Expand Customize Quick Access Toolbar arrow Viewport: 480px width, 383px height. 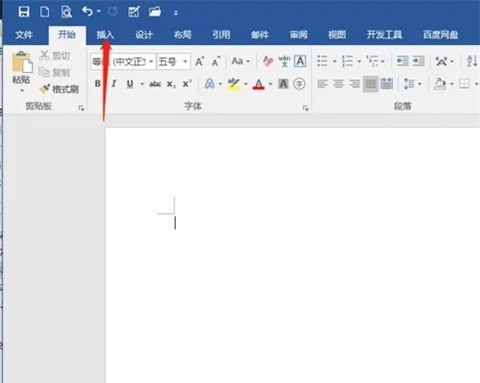[x=176, y=13]
